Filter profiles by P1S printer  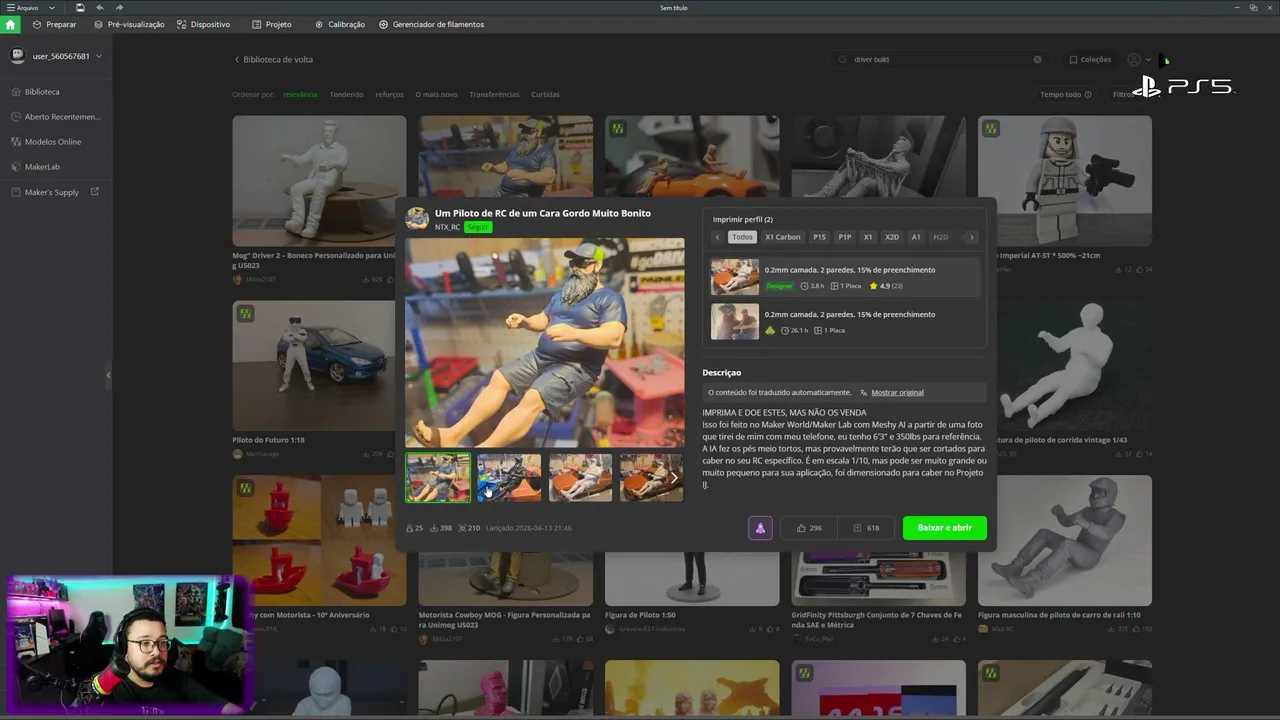[x=819, y=237]
